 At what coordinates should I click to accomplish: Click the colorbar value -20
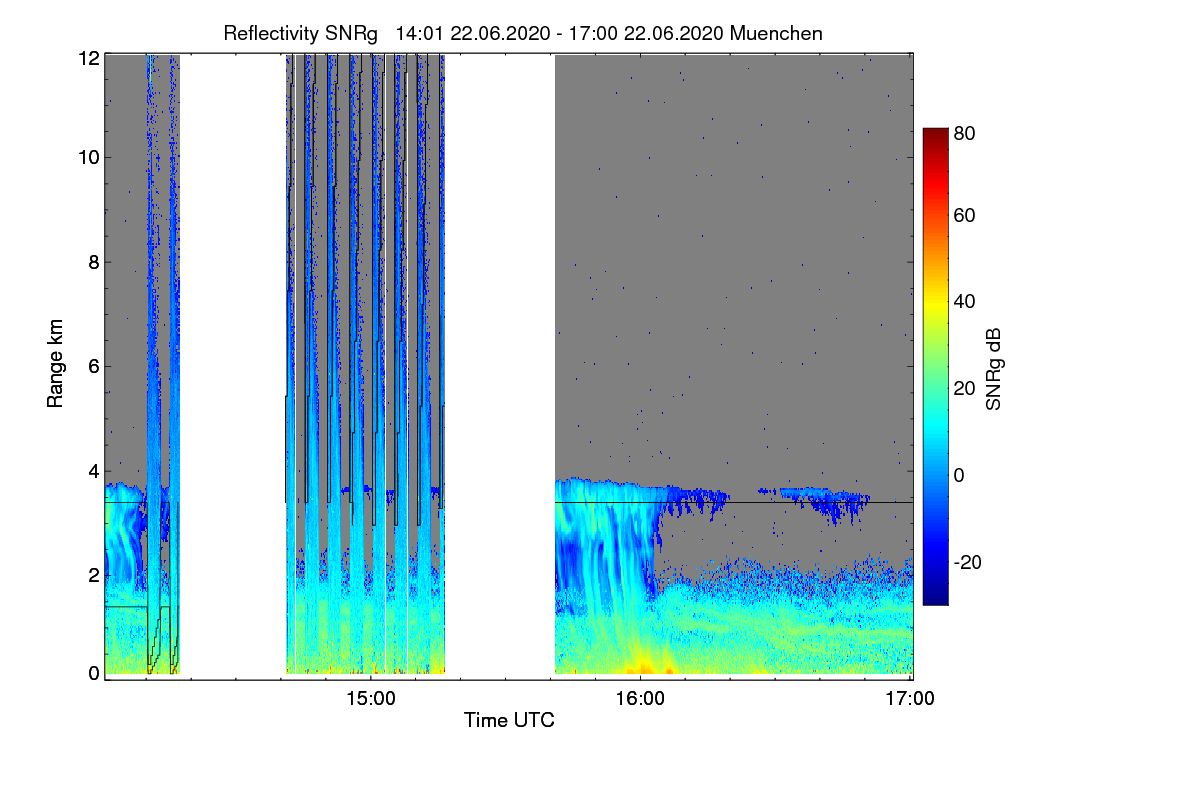[969, 562]
